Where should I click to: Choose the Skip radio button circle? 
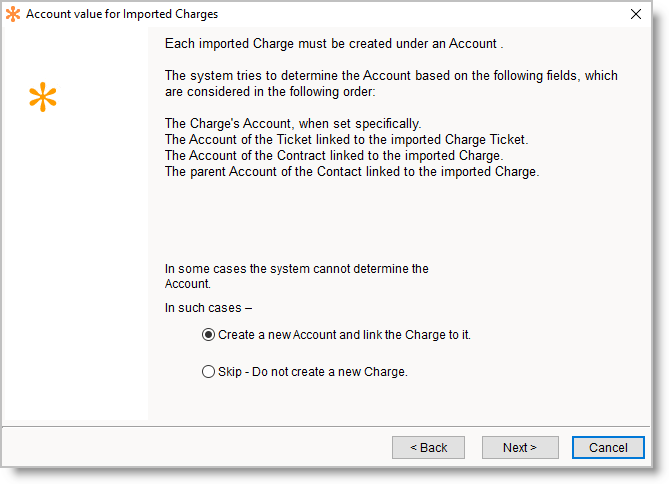coord(208,372)
